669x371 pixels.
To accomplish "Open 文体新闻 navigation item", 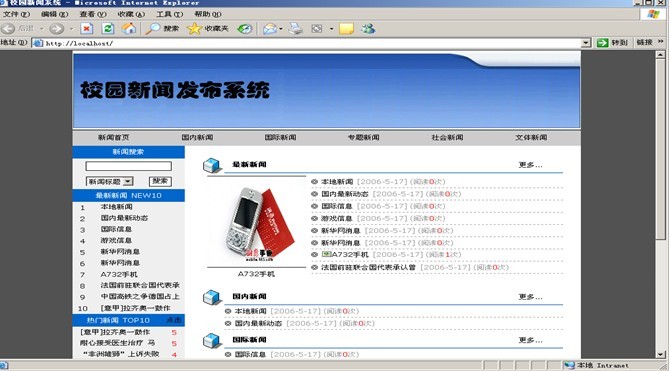I will point(531,137).
